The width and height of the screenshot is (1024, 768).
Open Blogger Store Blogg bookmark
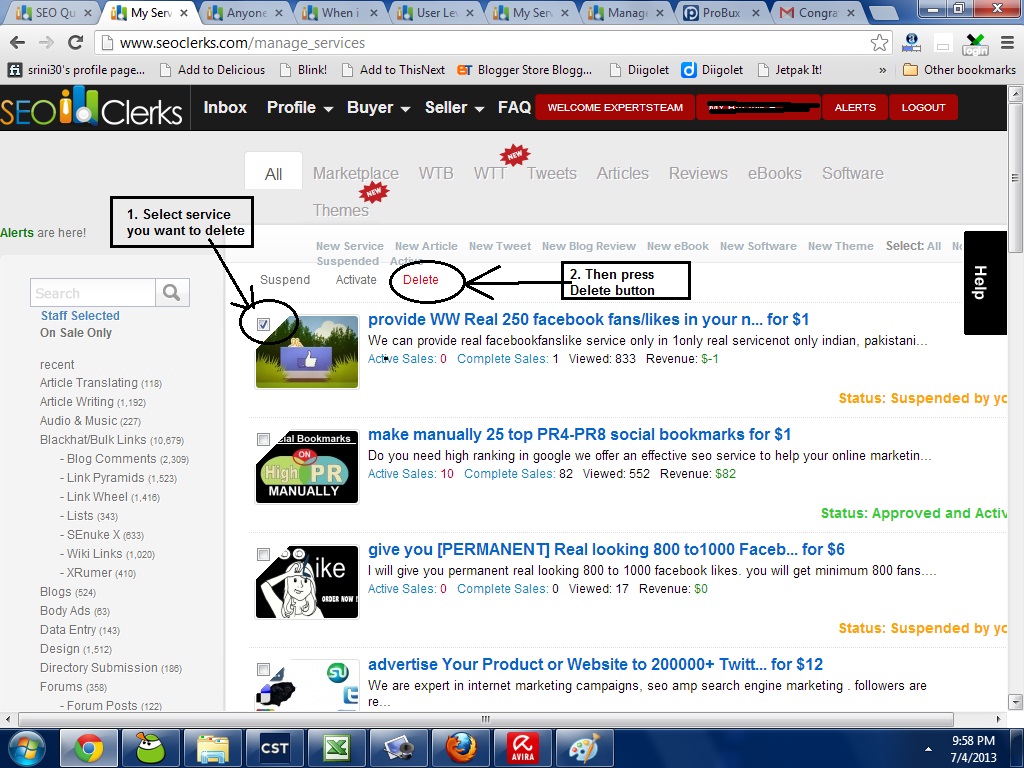(x=525, y=69)
